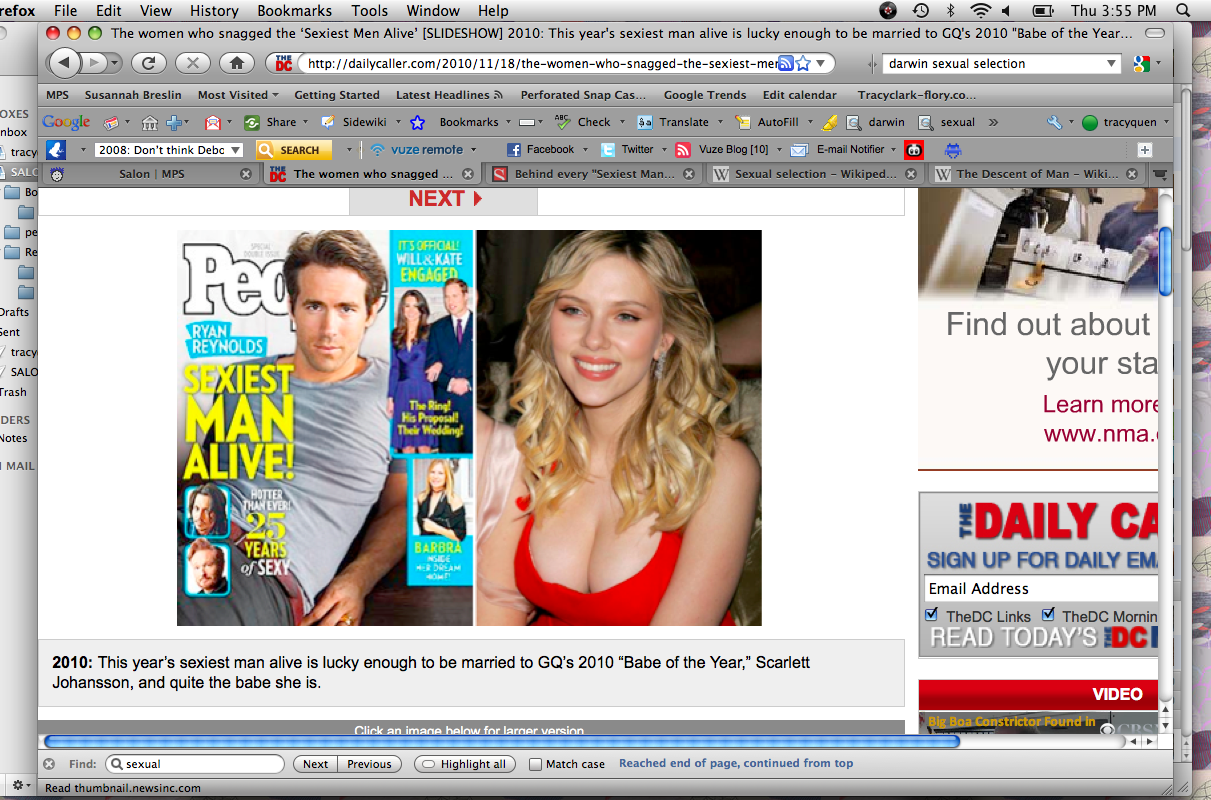Click the Find text field containing 'sexual'
This screenshot has width=1211, height=800.
click(x=195, y=764)
